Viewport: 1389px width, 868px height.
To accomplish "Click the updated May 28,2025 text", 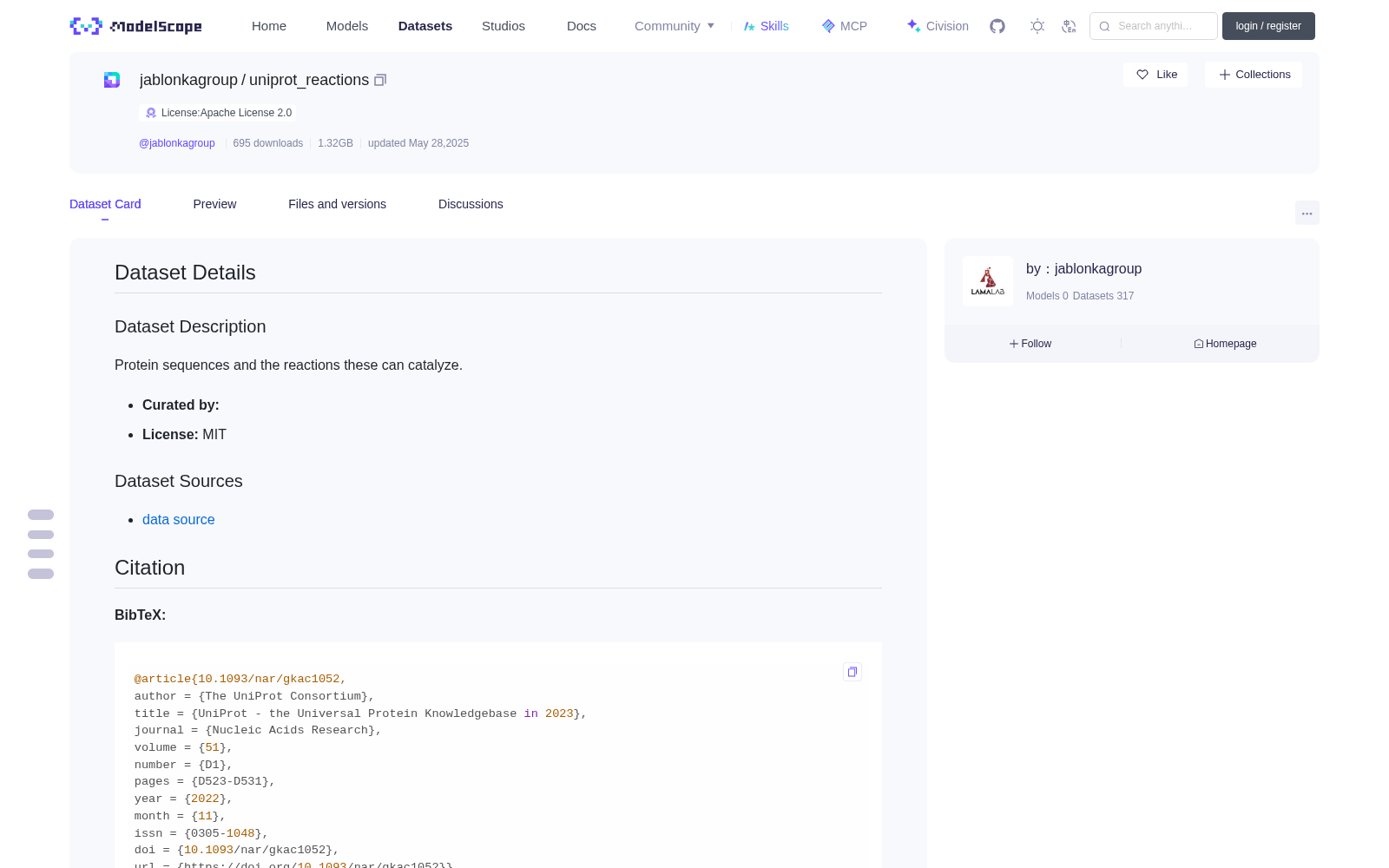I will (418, 143).
